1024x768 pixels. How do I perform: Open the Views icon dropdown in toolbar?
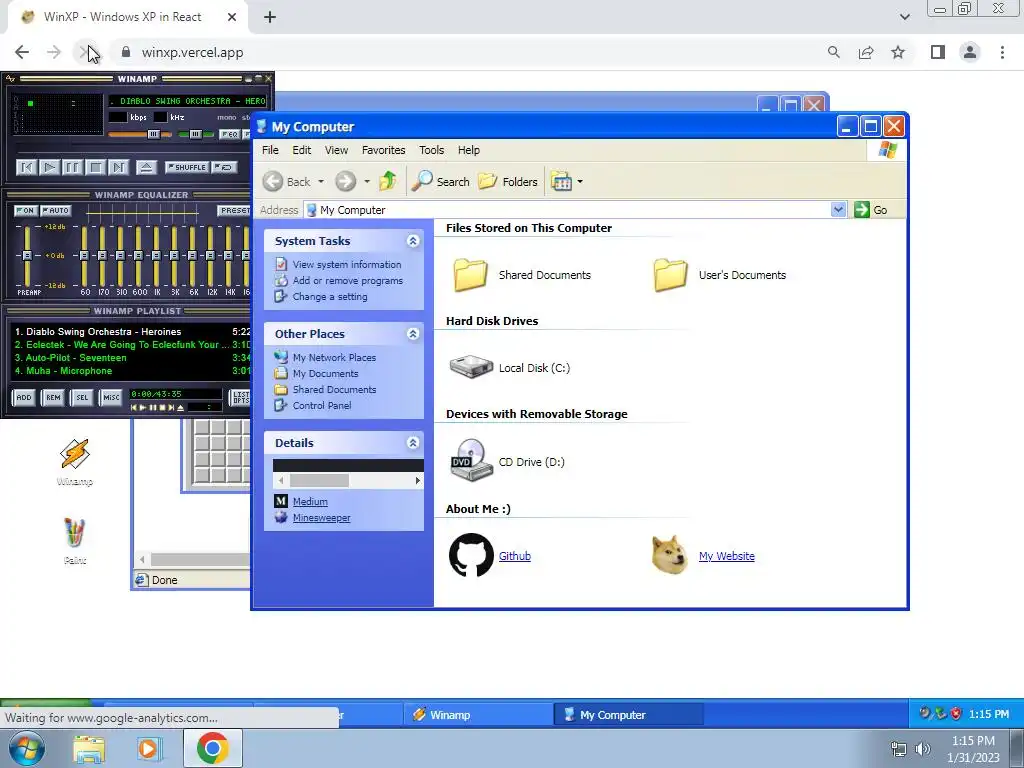[x=566, y=182]
